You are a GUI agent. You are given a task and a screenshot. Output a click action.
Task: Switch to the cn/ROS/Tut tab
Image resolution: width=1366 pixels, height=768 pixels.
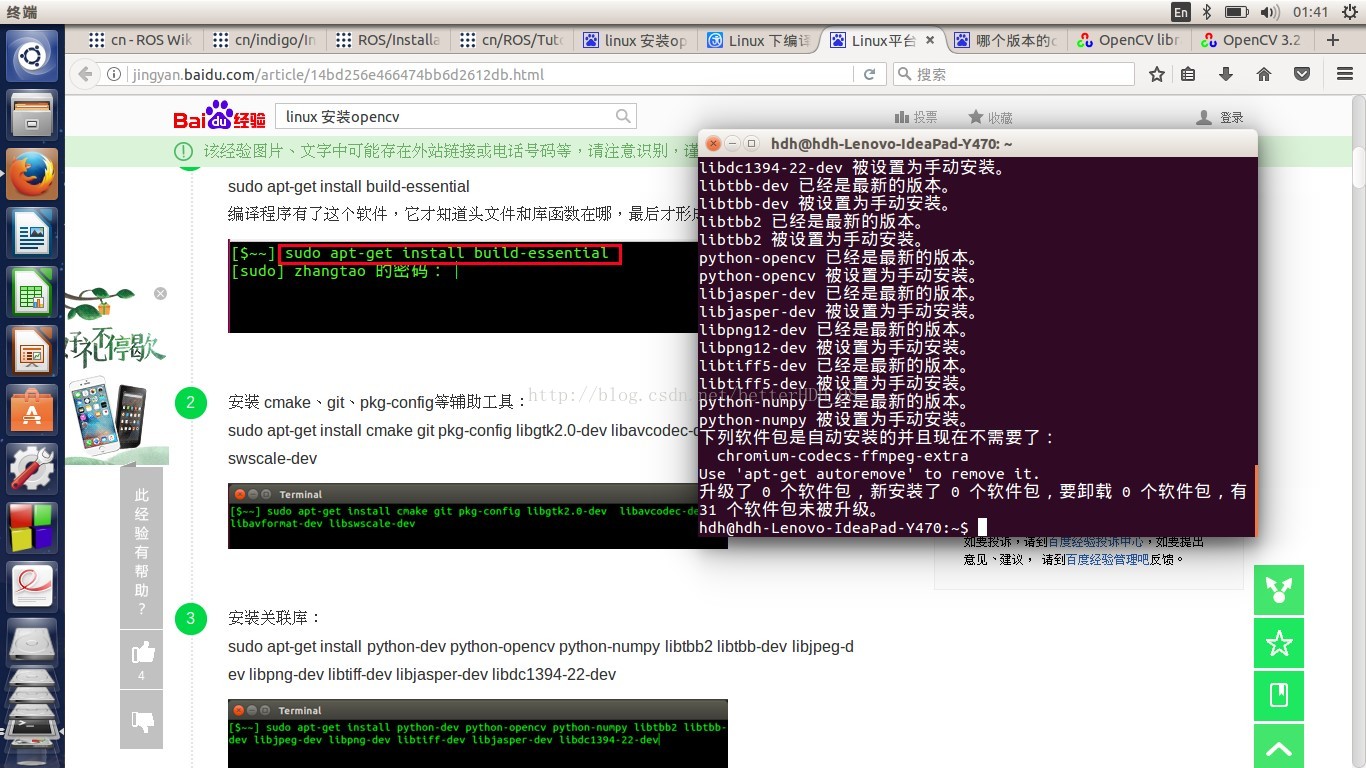512,40
